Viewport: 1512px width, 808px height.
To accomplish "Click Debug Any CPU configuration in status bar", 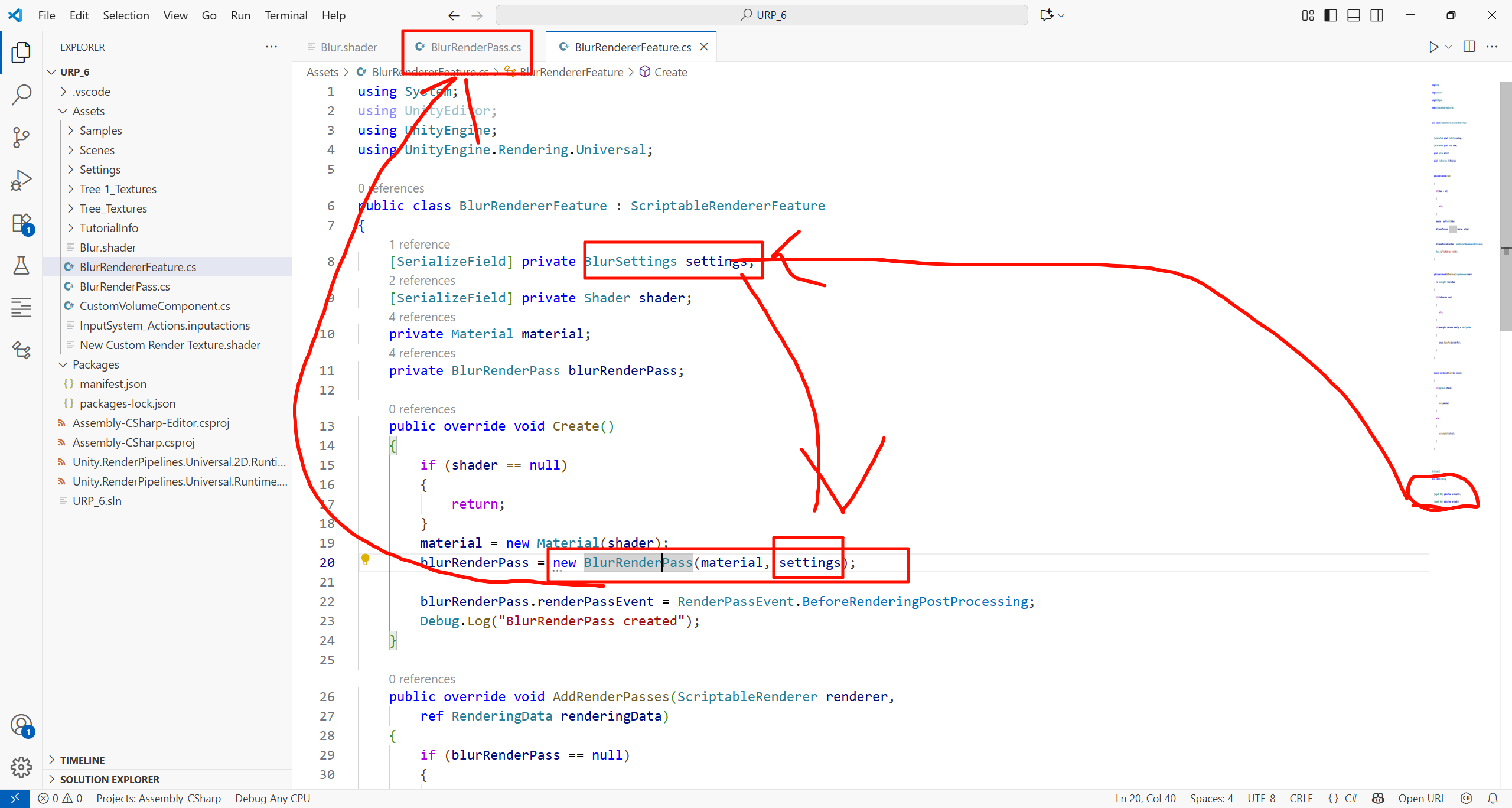I will (x=273, y=799).
